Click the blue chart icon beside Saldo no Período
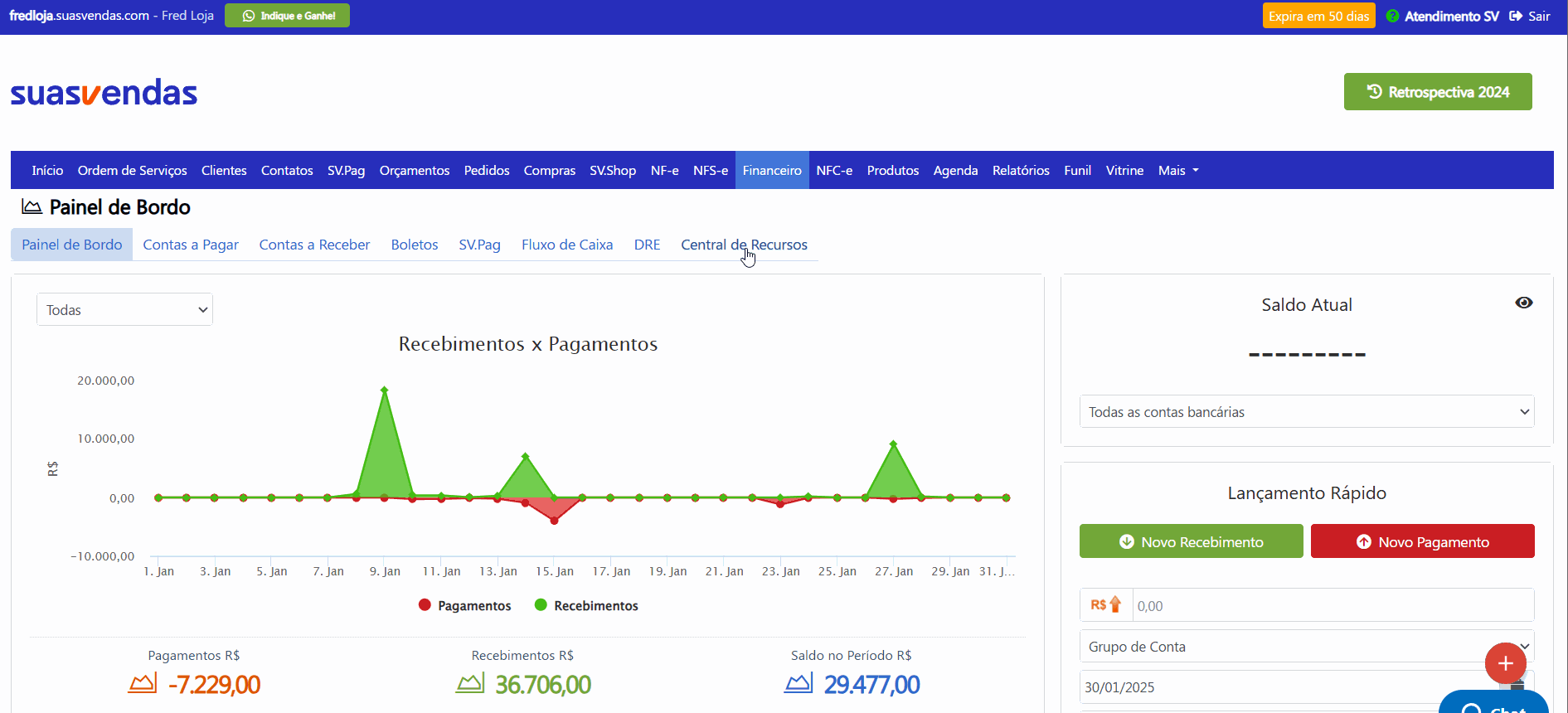The height and width of the screenshot is (713, 1568). (799, 683)
